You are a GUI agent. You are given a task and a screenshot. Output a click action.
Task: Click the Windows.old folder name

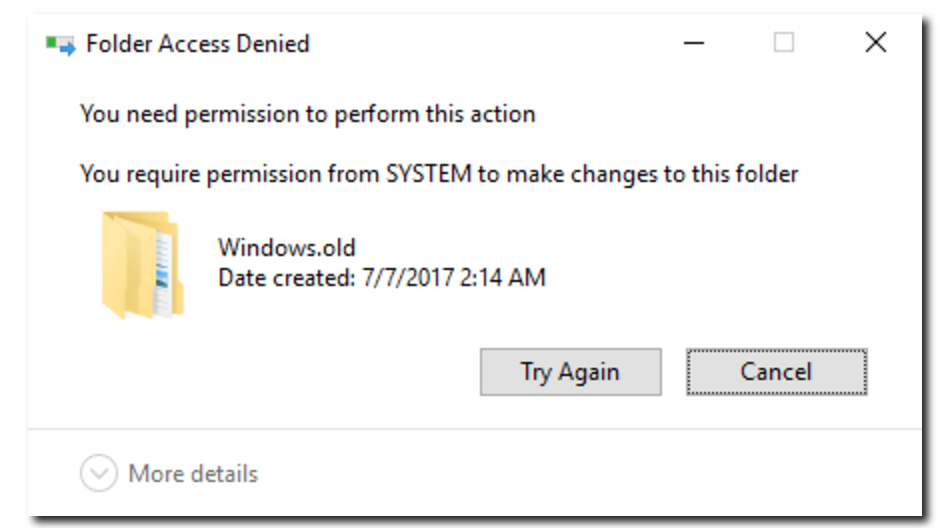(287, 247)
